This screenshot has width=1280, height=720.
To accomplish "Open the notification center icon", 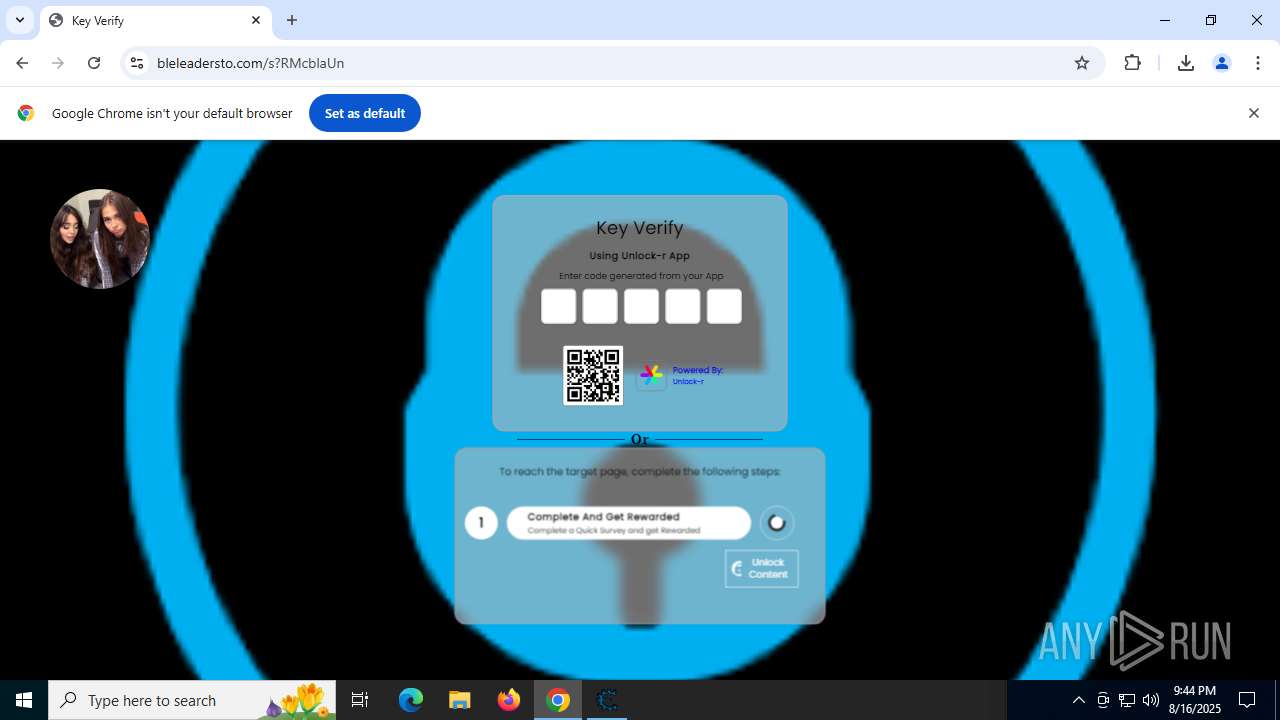I will coord(1247,700).
